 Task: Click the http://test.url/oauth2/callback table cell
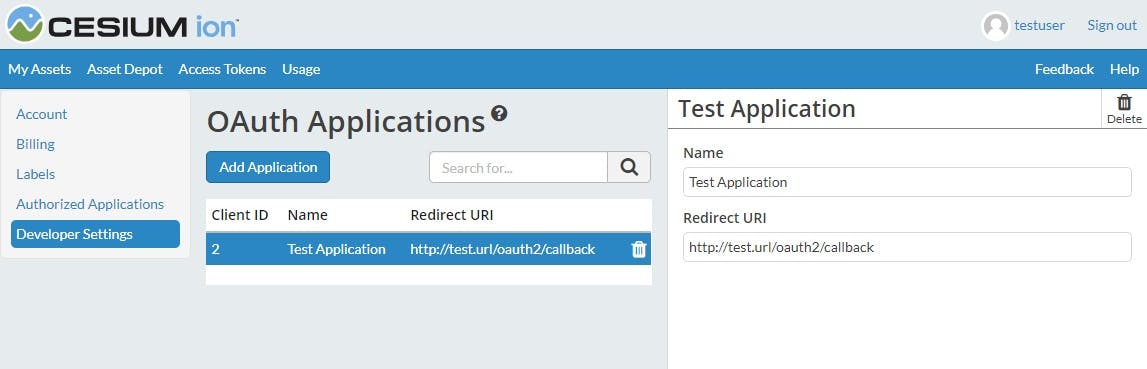(503, 250)
